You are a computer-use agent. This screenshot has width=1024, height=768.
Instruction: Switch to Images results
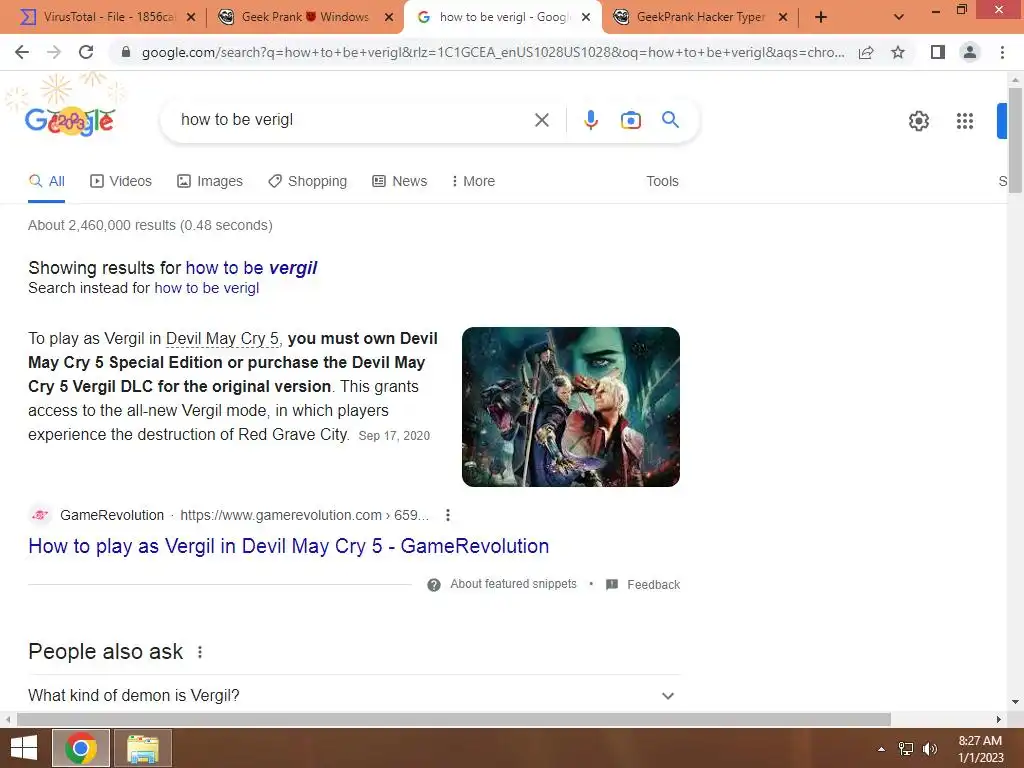tap(210, 182)
